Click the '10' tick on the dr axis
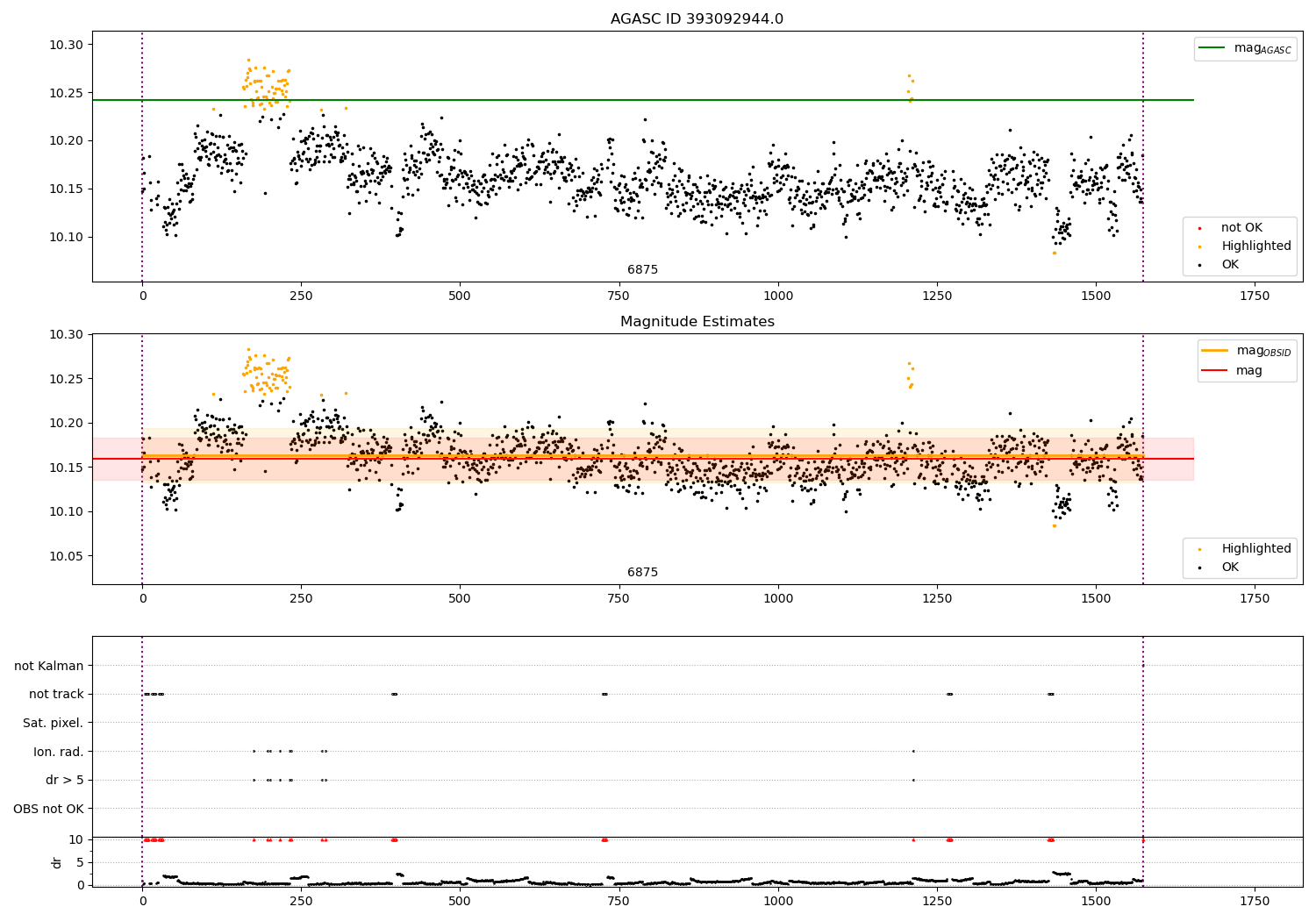The width and height of the screenshot is (1316, 921). (76, 839)
